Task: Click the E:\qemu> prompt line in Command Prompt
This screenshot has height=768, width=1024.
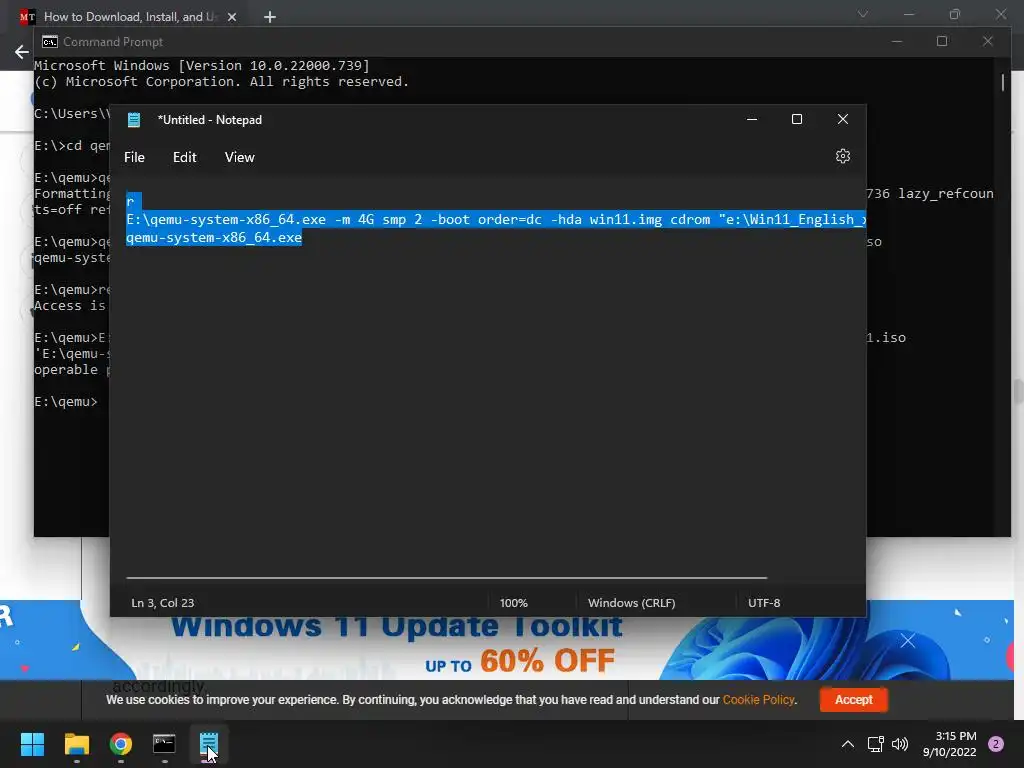Action: point(65,402)
